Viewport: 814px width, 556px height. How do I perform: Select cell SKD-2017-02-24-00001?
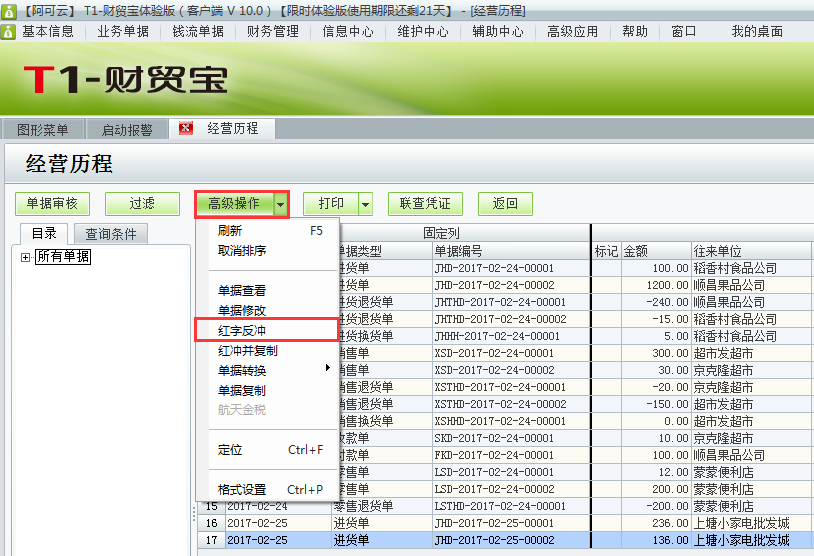(x=511, y=438)
